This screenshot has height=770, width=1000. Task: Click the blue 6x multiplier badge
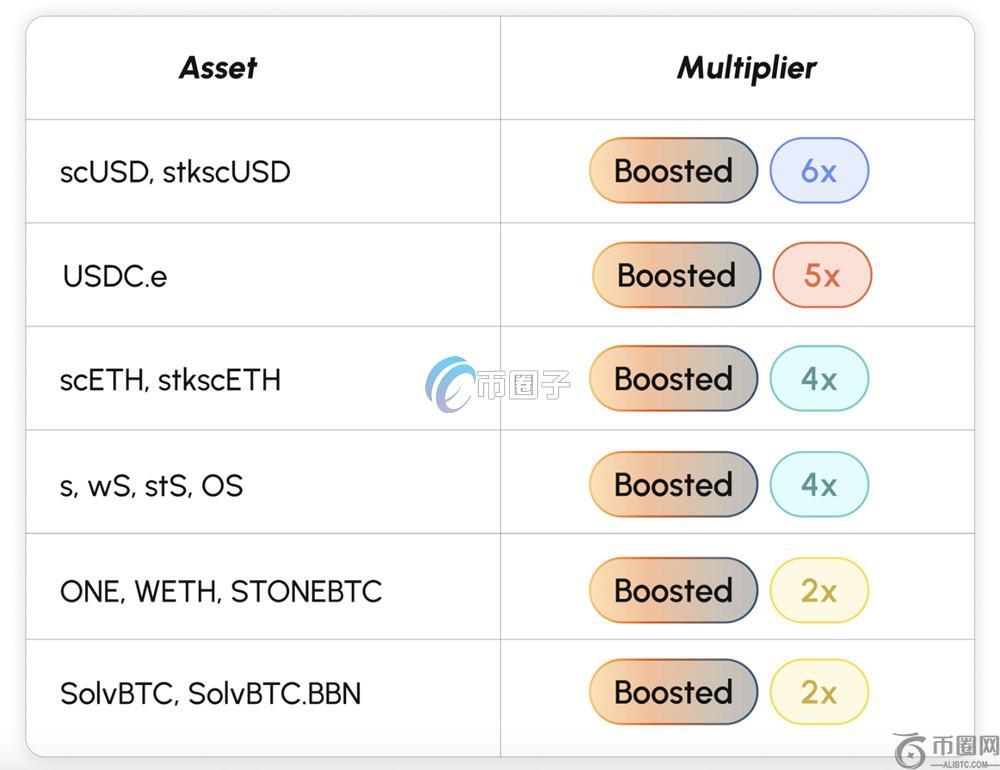coord(819,171)
